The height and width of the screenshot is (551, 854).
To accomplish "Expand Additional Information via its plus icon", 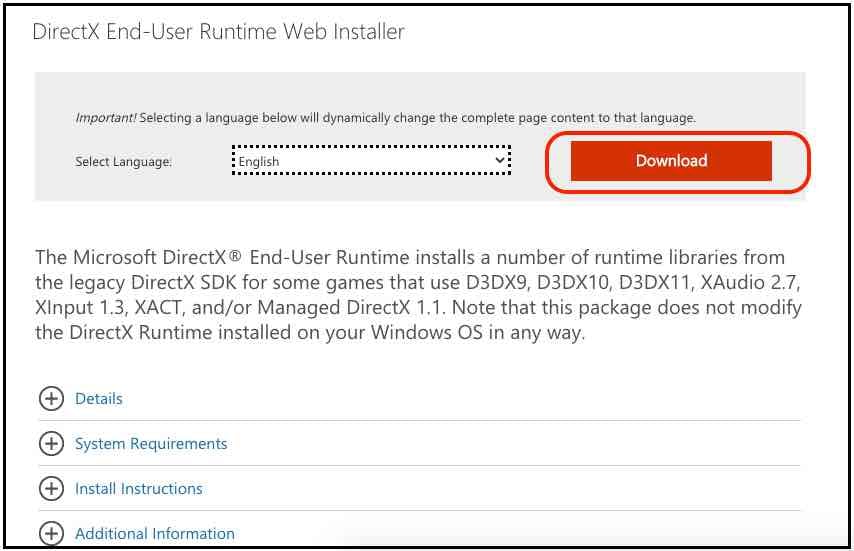I will tap(51, 533).
